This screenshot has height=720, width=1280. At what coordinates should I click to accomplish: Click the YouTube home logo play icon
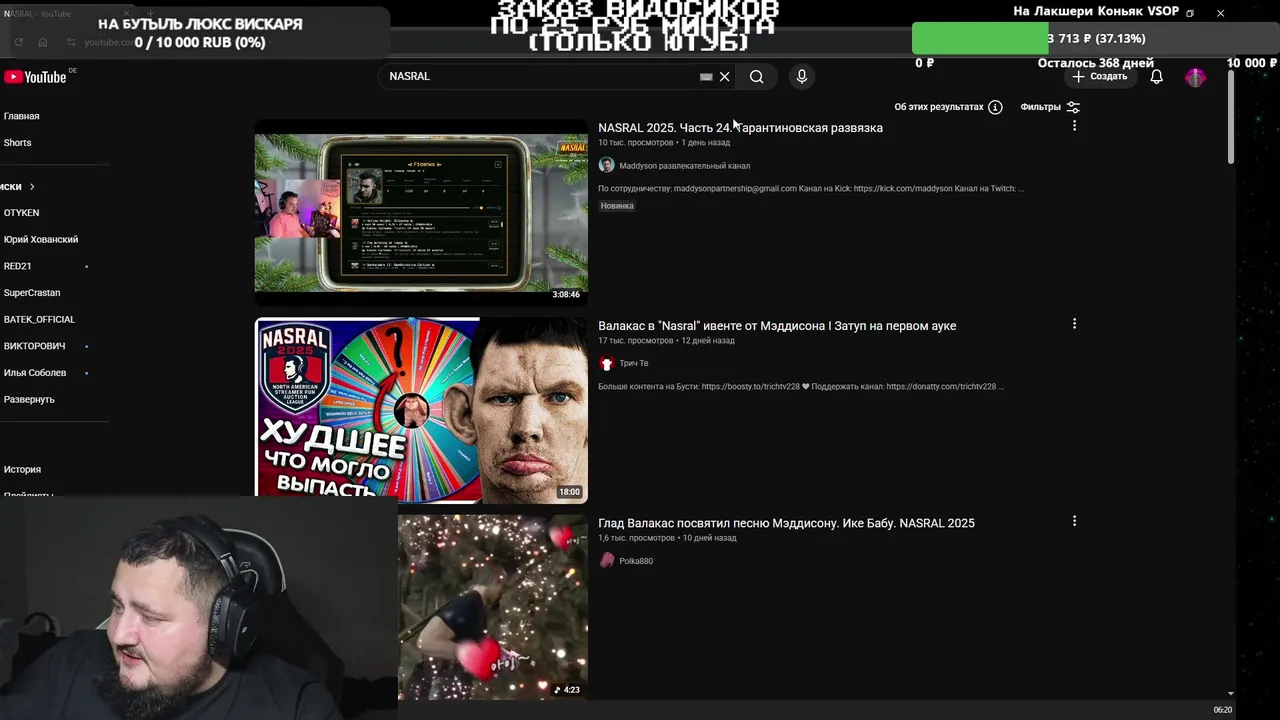coord(13,77)
